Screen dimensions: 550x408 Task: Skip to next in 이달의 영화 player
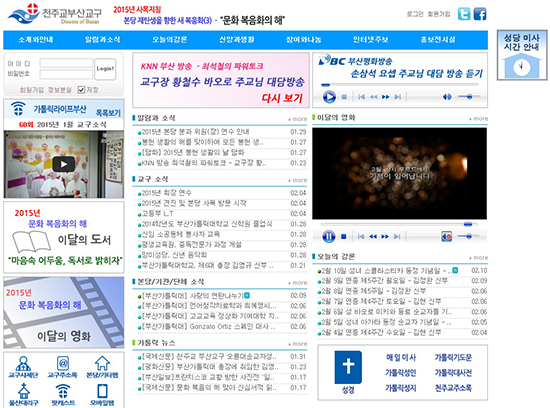coord(397,237)
